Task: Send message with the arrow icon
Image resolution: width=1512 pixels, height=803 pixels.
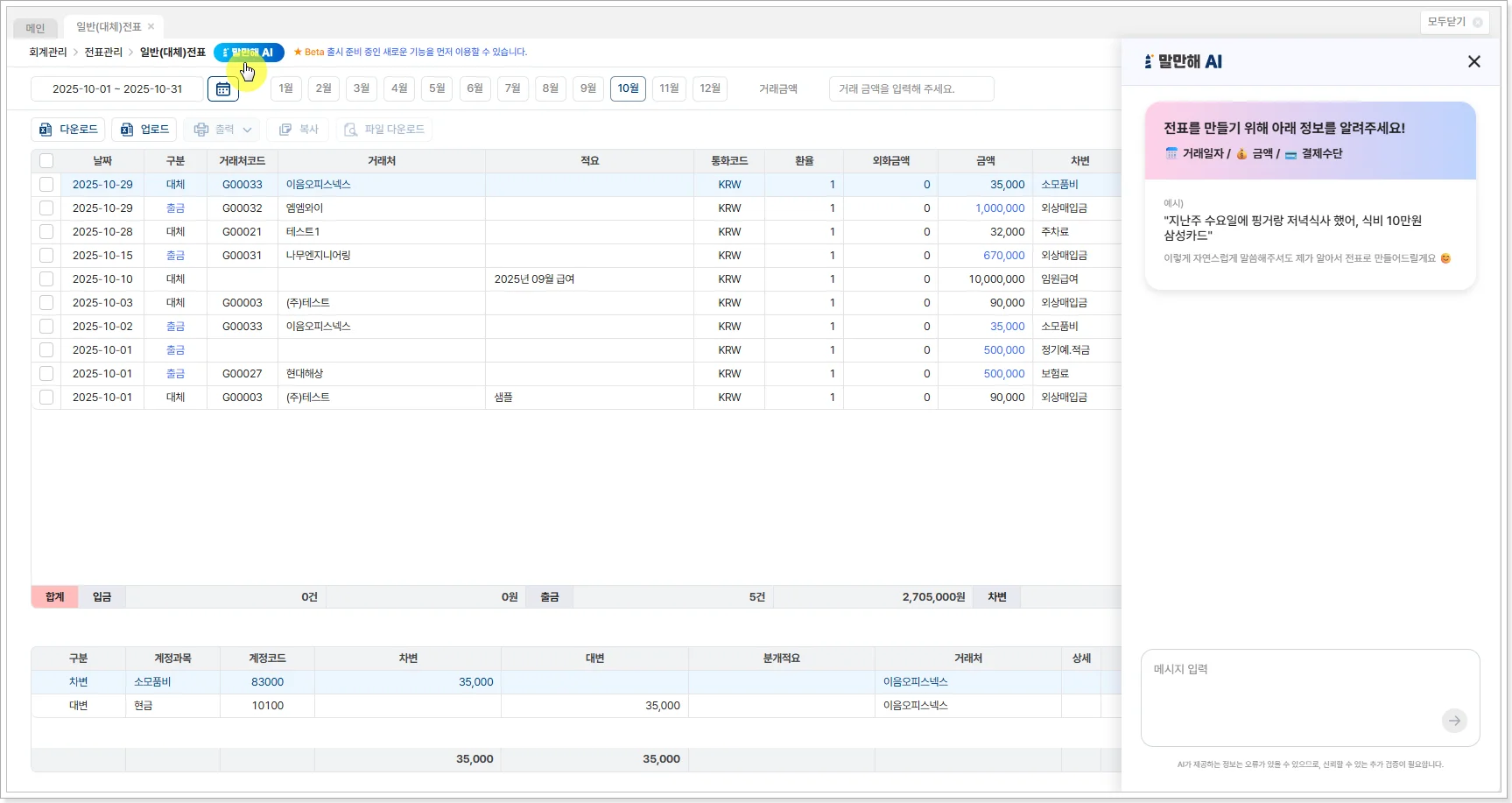Action: pyautogui.click(x=1453, y=721)
